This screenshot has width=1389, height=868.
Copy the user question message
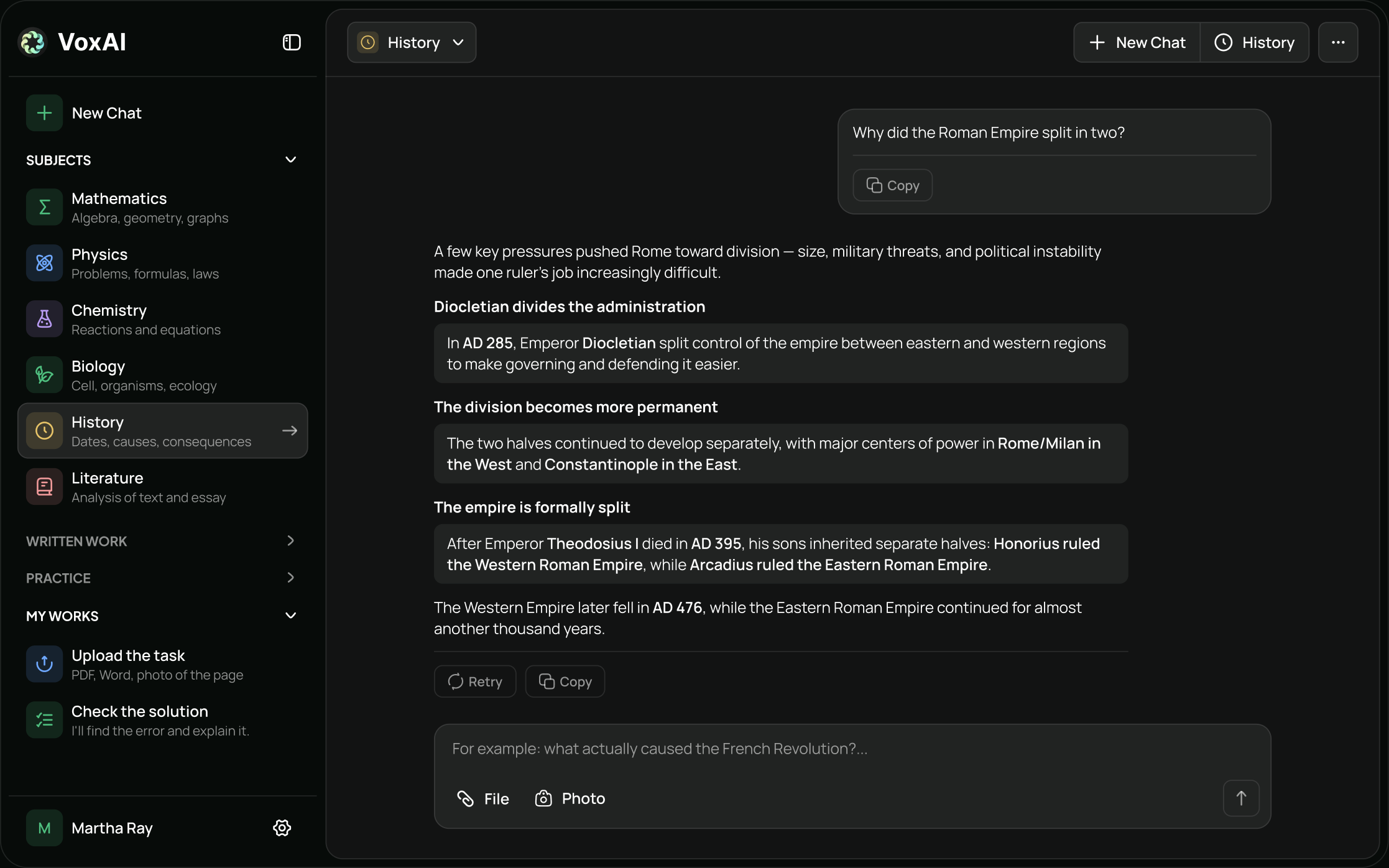click(892, 185)
